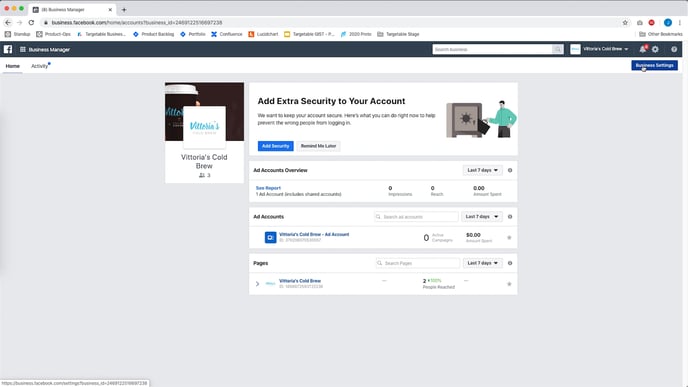The height and width of the screenshot is (387, 688).
Task: Open Other Bookmarks folder
Action: (661, 34)
